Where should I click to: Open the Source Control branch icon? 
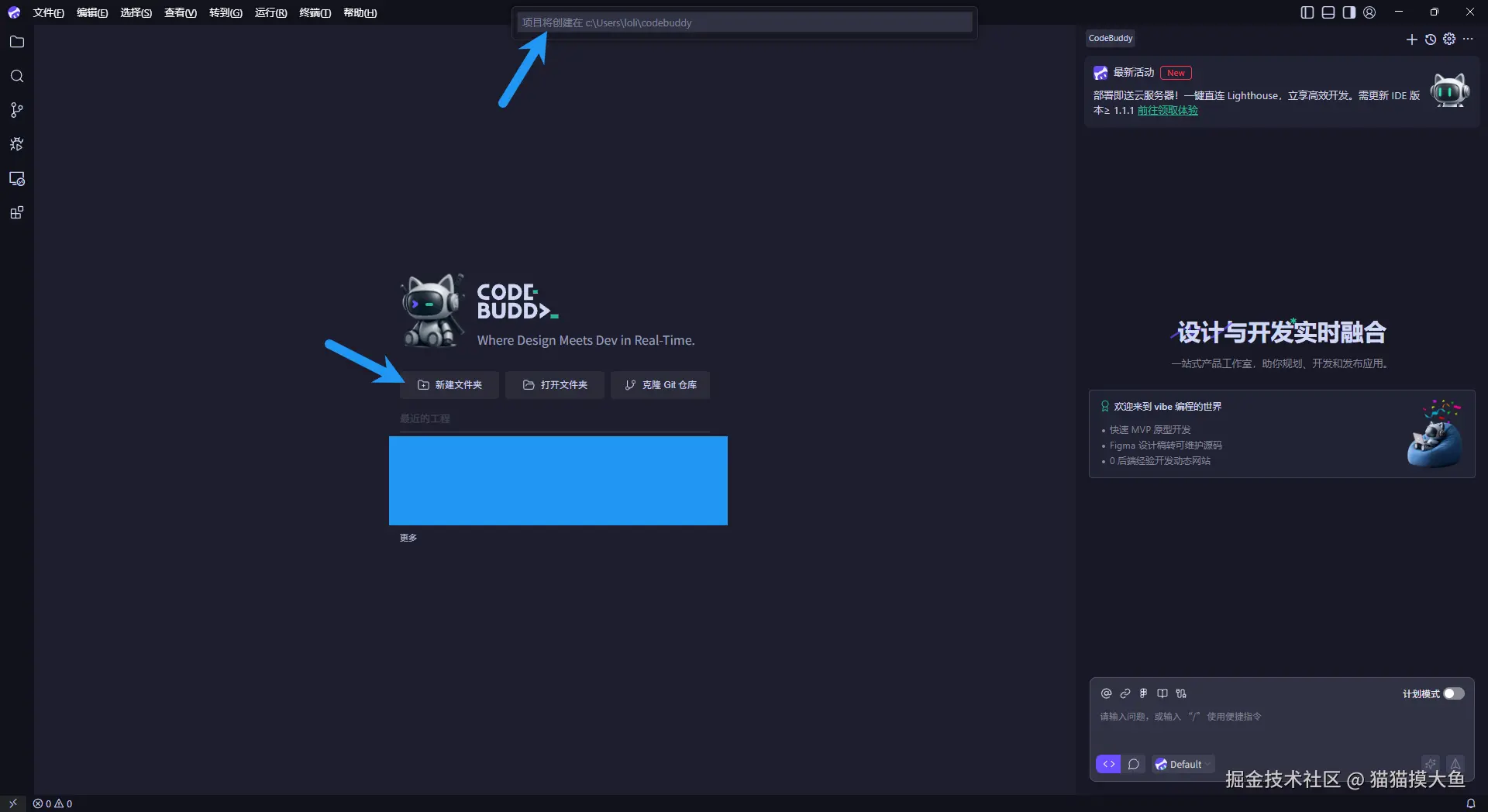[16, 110]
